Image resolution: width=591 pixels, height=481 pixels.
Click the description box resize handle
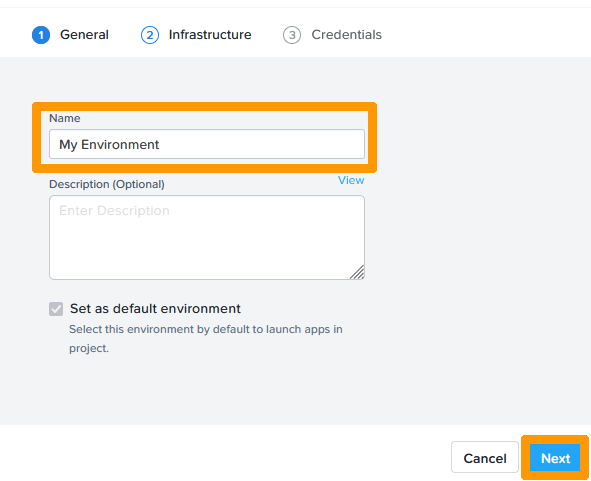[x=357, y=272]
